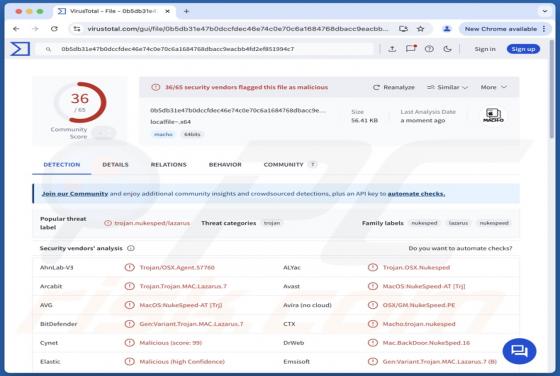This screenshot has width=560, height=376.
Task: Click the alert icon beside trojan.nukesped/lazarus
Action: tap(108, 223)
